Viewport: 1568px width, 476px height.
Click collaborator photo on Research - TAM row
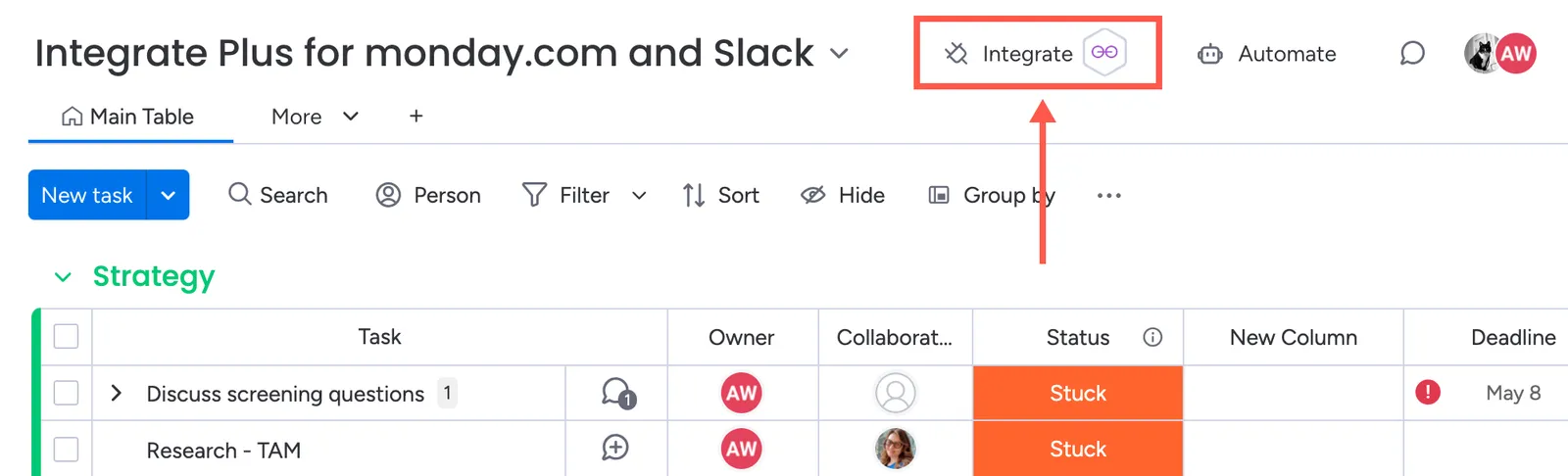coord(895,449)
